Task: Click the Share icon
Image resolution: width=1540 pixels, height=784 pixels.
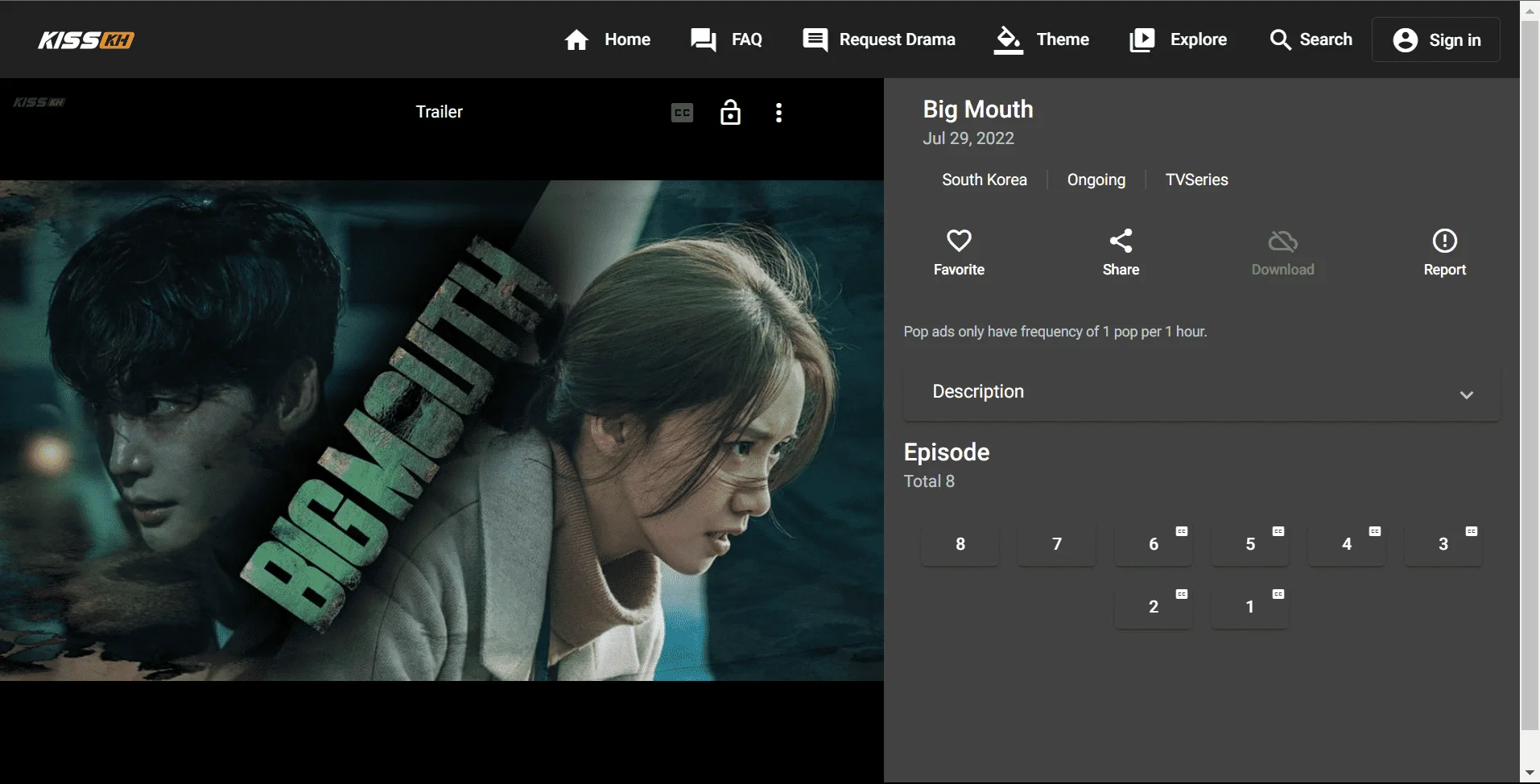Action: tap(1121, 241)
